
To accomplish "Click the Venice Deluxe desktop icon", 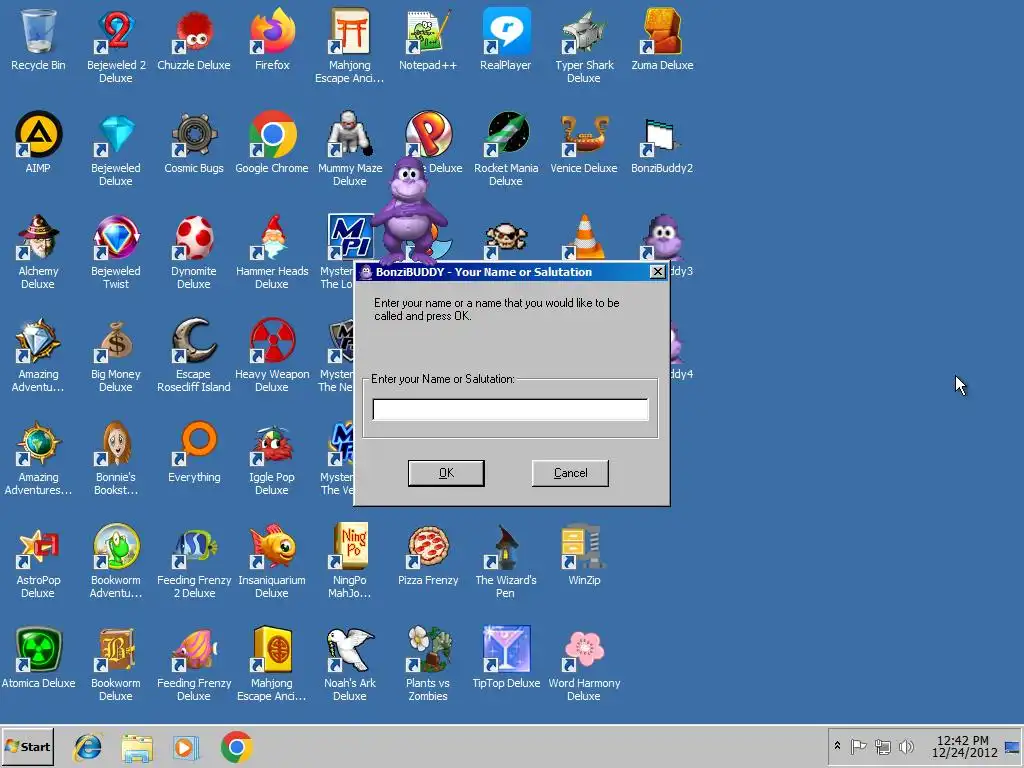I will coord(584,142).
